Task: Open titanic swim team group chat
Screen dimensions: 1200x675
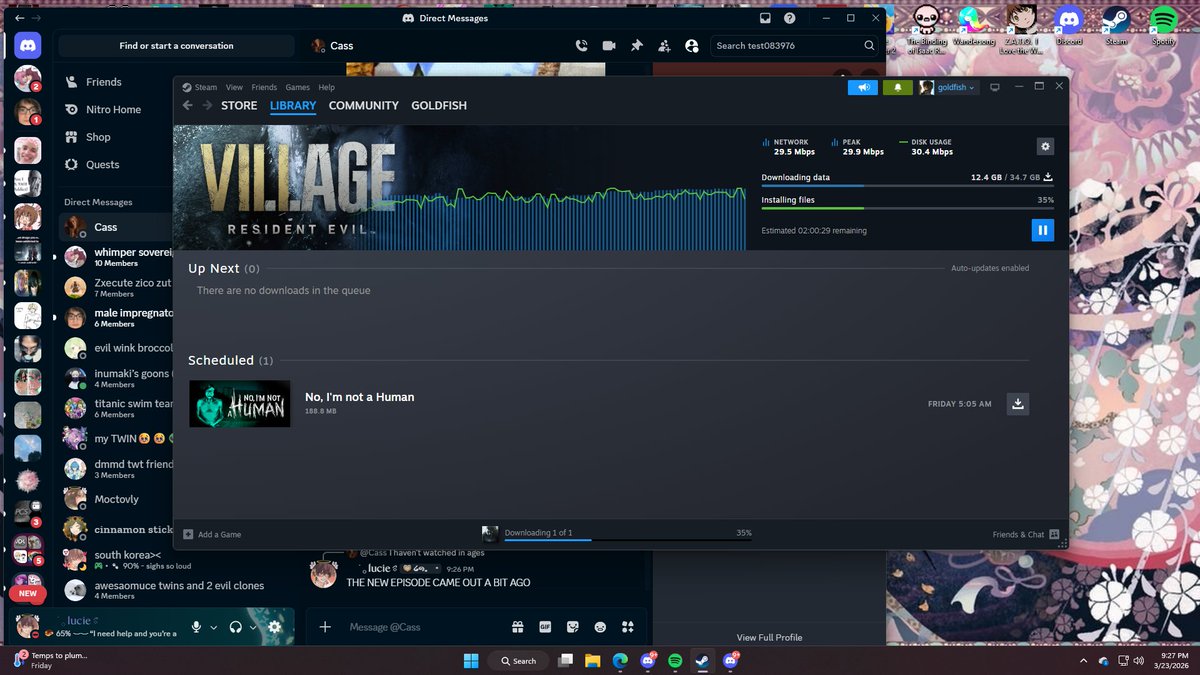Action: pyautogui.click(x=115, y=409)
